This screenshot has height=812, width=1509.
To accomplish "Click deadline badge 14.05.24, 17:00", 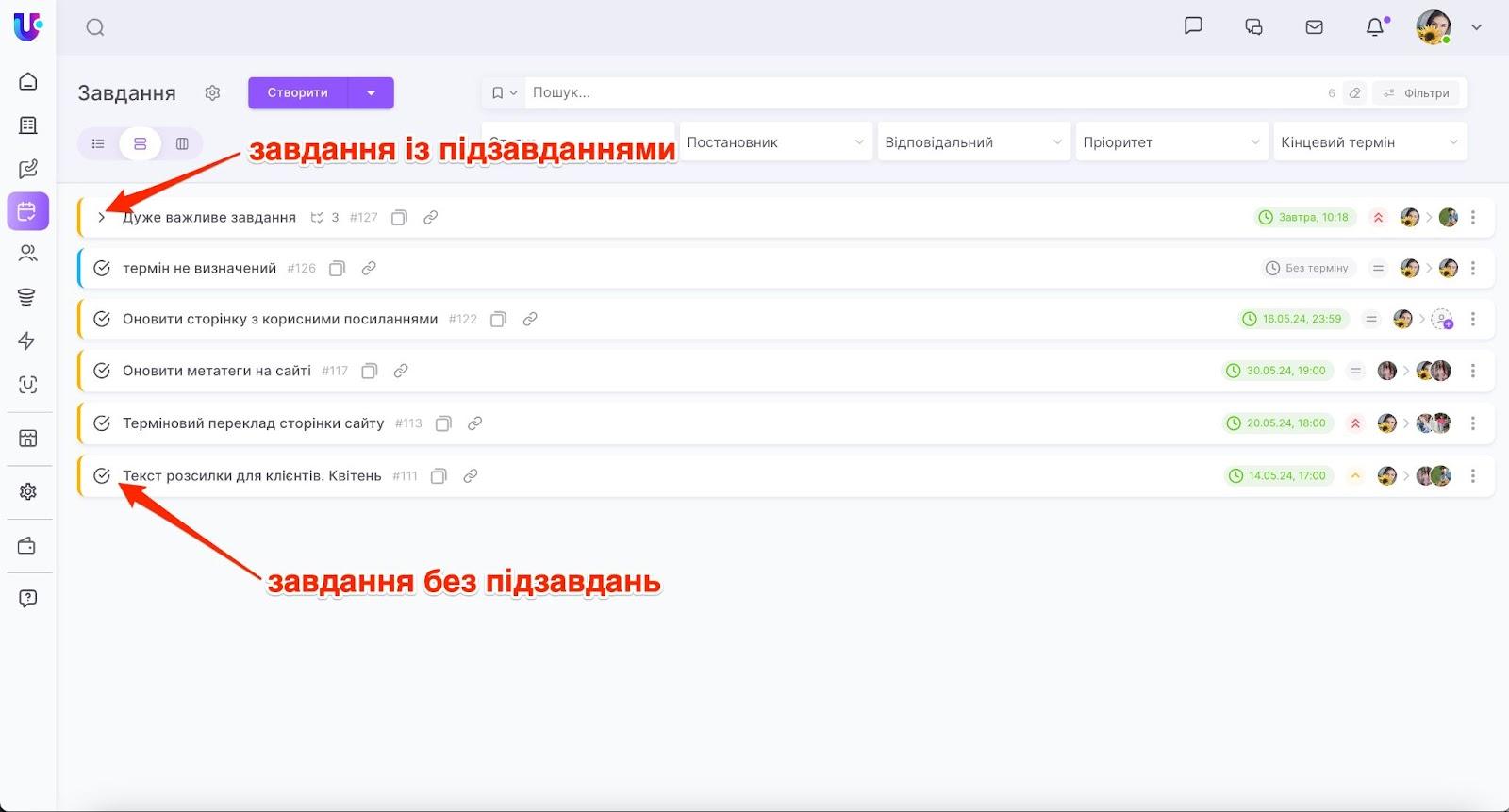I will pyautogui.click(x=1279, y=475).
